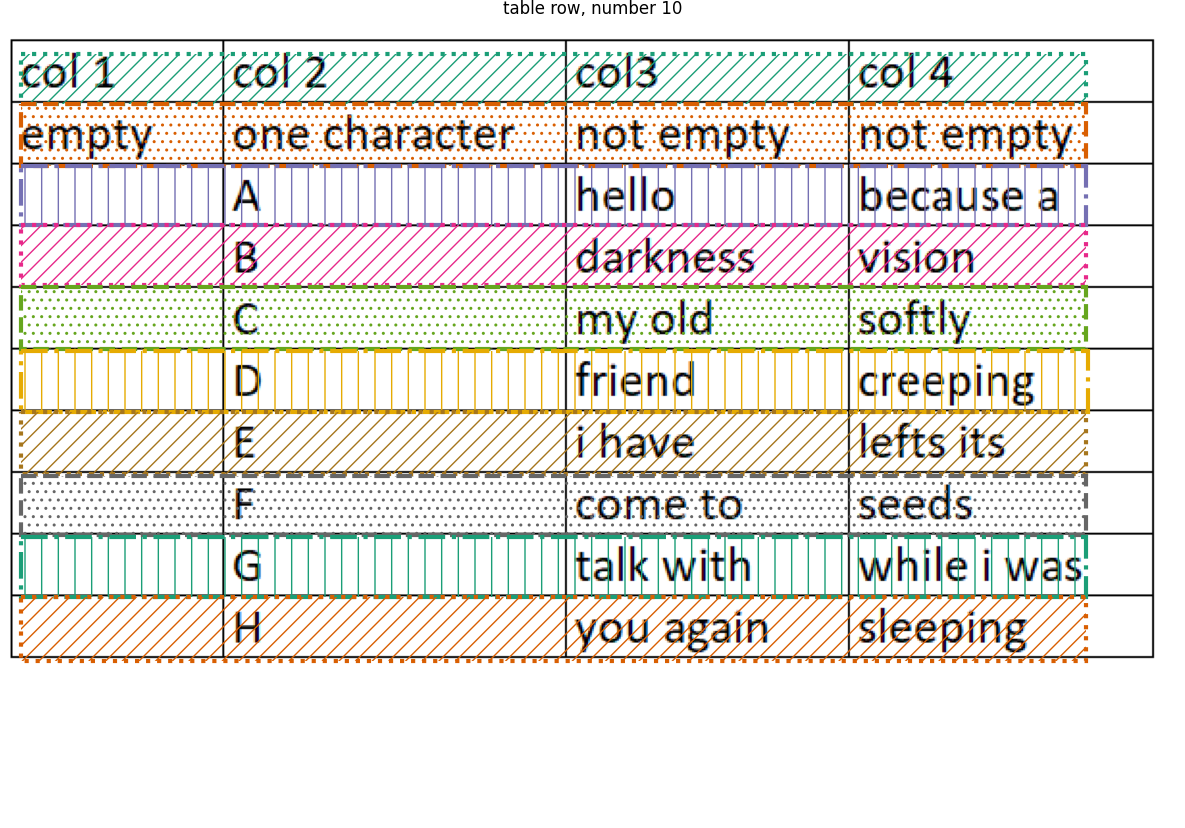1185x828 pixels.
Task: Select the 'col 4' header cell
Action: click(x=1001, y=71)
